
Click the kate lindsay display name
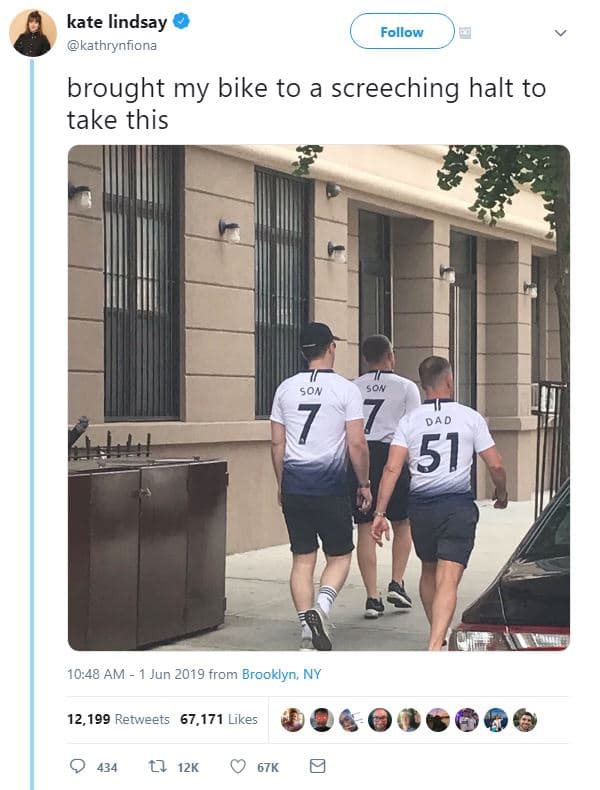pyautogui.click(x=117, y=22)
